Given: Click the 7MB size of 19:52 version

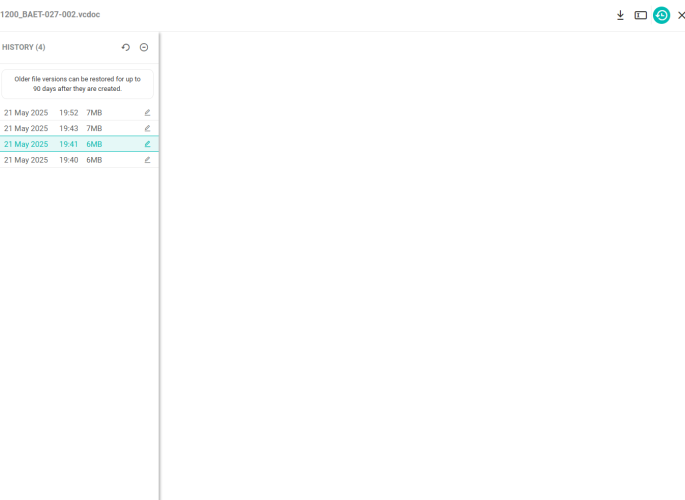Looking at the screenshot, I should (94, 113).
